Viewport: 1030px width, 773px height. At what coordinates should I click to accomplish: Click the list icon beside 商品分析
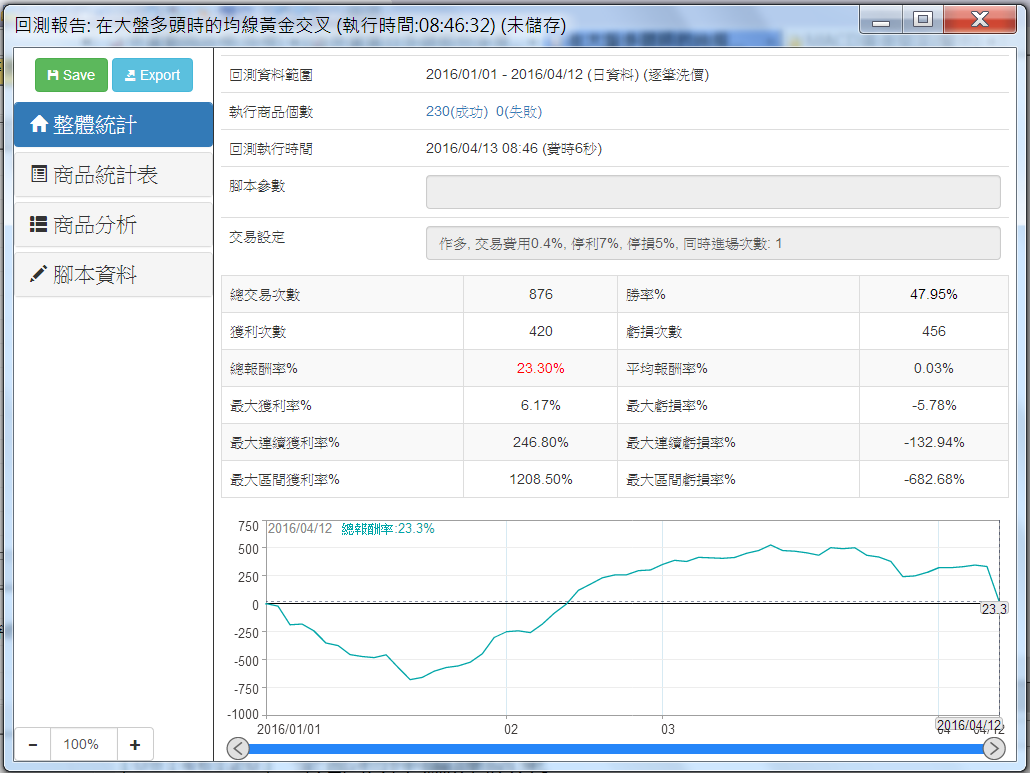(39, 225)
